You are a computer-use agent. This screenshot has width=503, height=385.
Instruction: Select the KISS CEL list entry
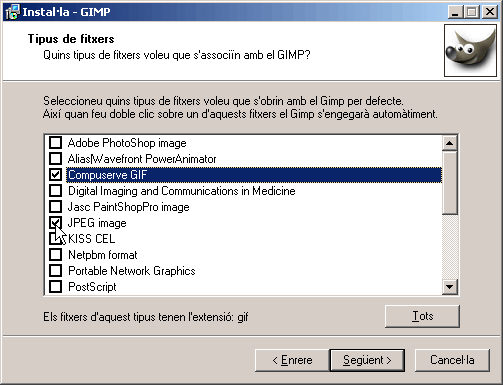(x=92, y=239)
